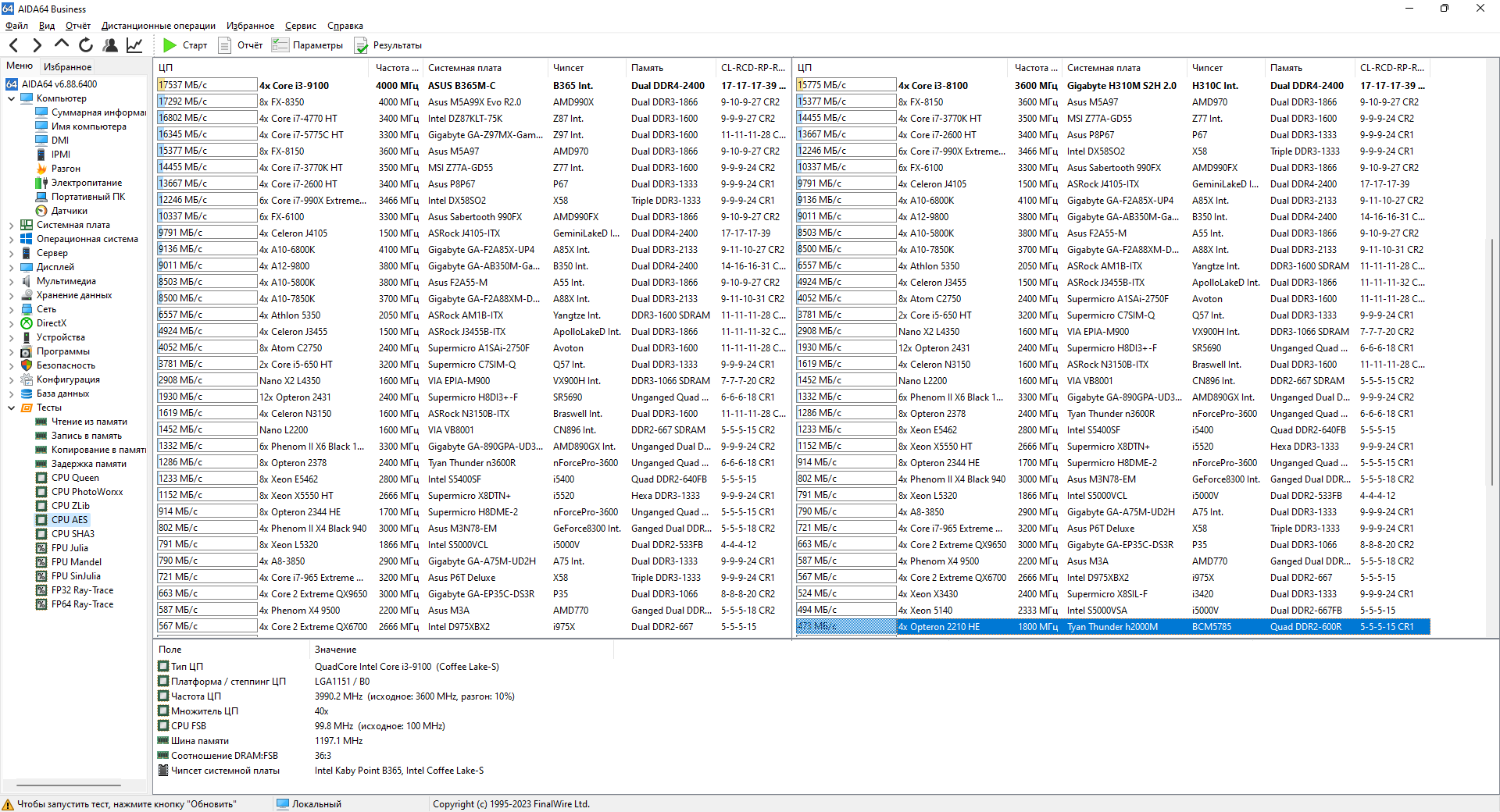This screenshot has width=1500, height=812.
Task: Open the Вид menu
Action: coord(47,26)
